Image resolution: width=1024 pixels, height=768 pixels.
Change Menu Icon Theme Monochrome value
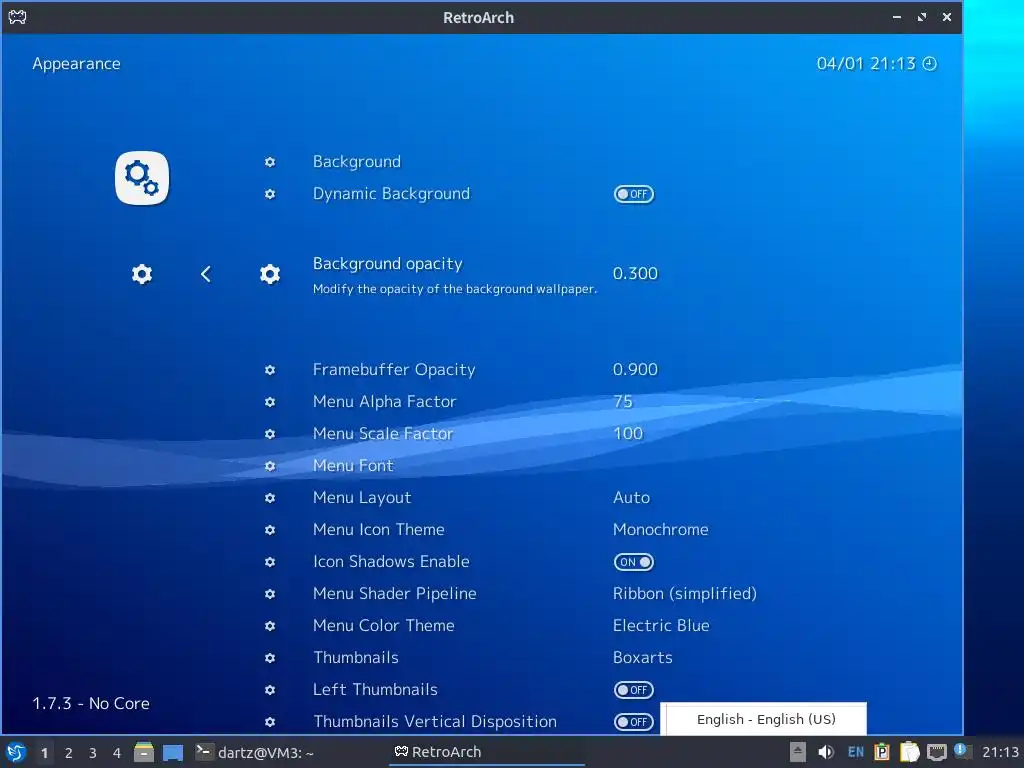(660, 530)
